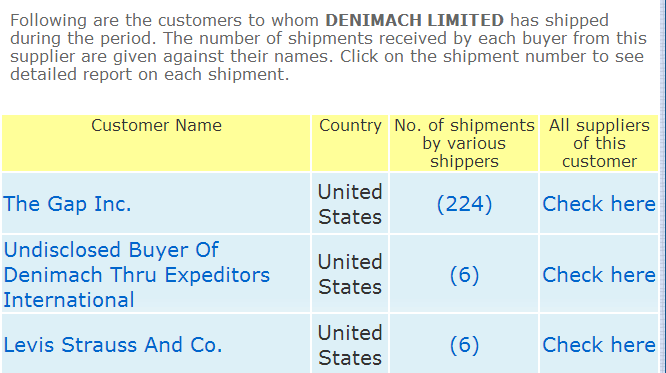View (6) shipments for Undisclosed Buyer
Screen dimensions: 666x373
click(464, 275)
